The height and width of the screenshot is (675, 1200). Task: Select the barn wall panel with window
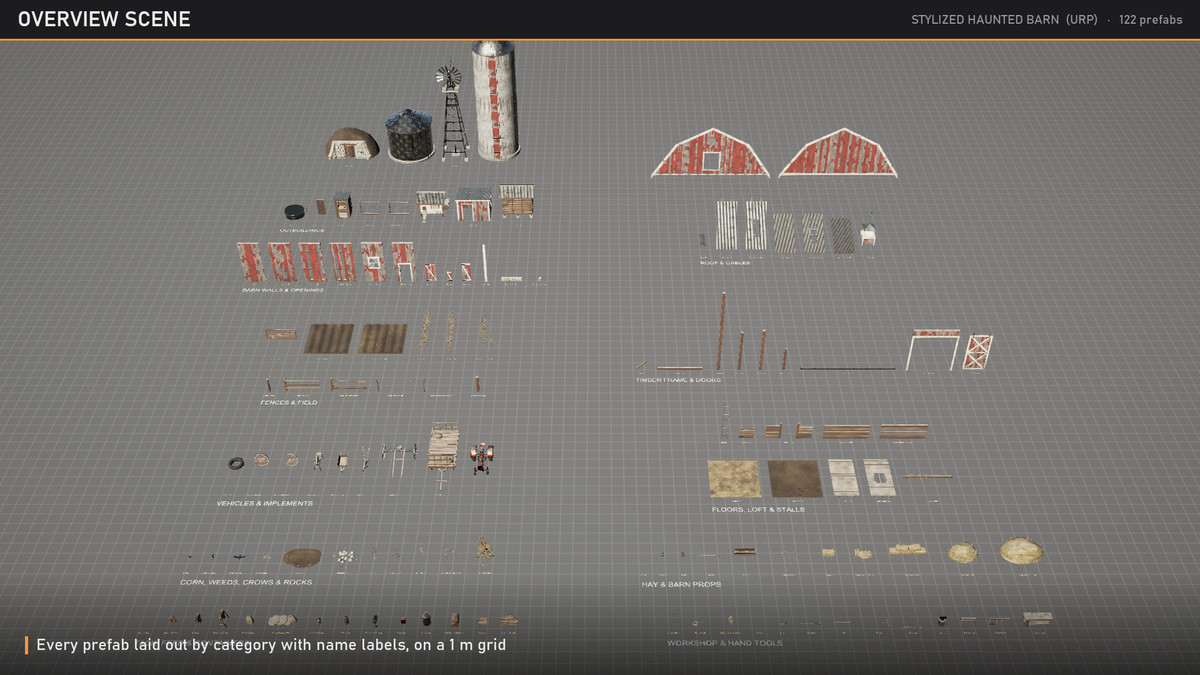pos(373,262)
